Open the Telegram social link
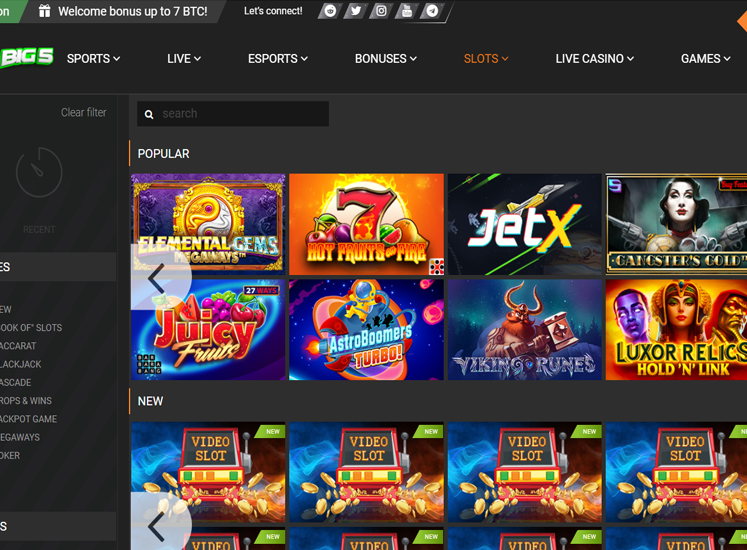The image size is (747, 550). 432,11
